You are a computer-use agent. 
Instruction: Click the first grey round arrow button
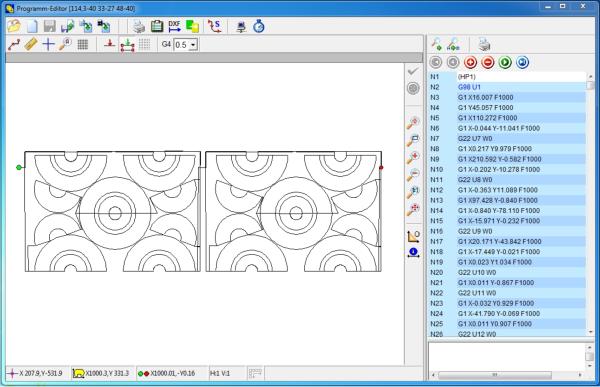435,62
